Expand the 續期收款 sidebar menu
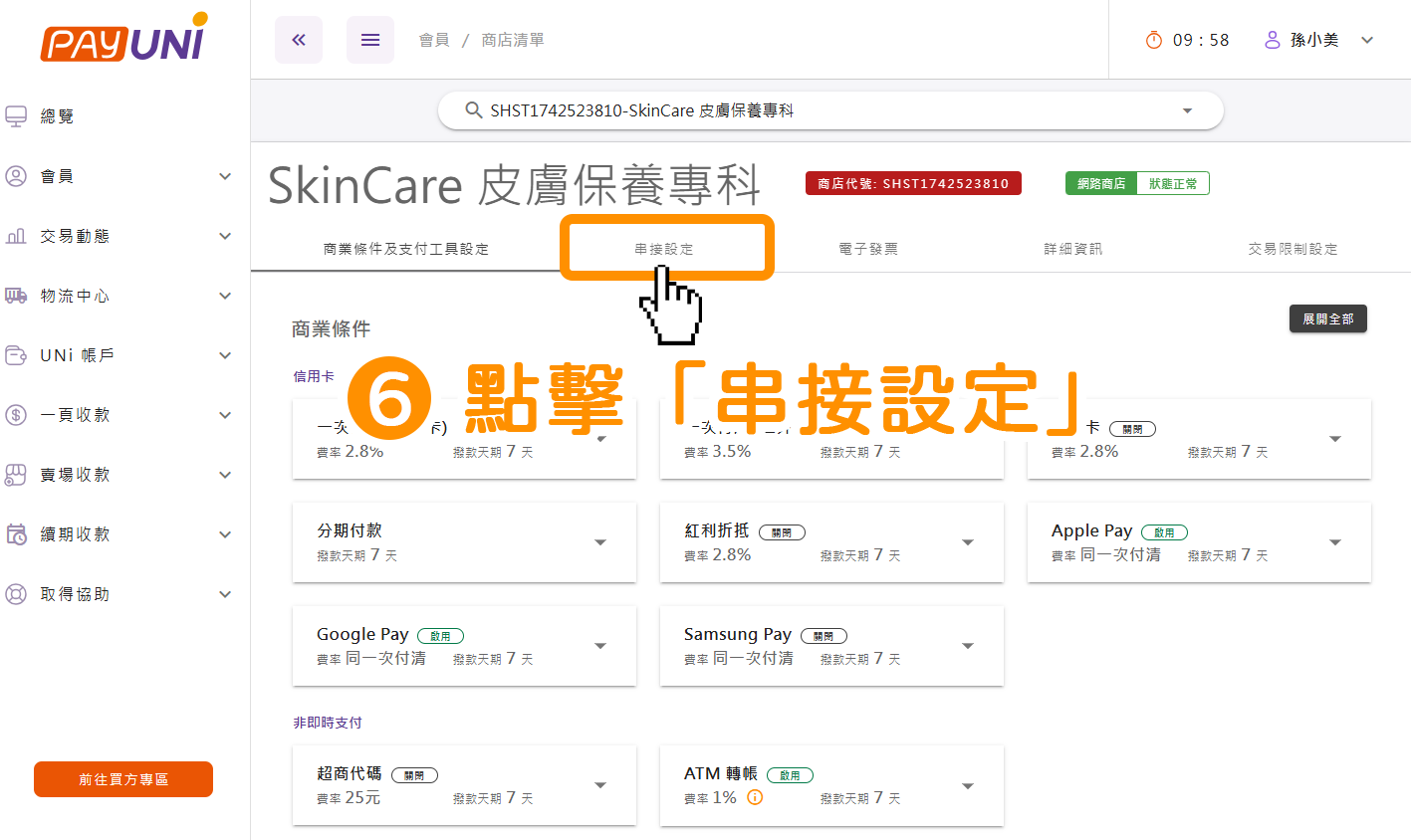Image resolution: width=1411 pixels, height=840 pixels. [225, 534]
